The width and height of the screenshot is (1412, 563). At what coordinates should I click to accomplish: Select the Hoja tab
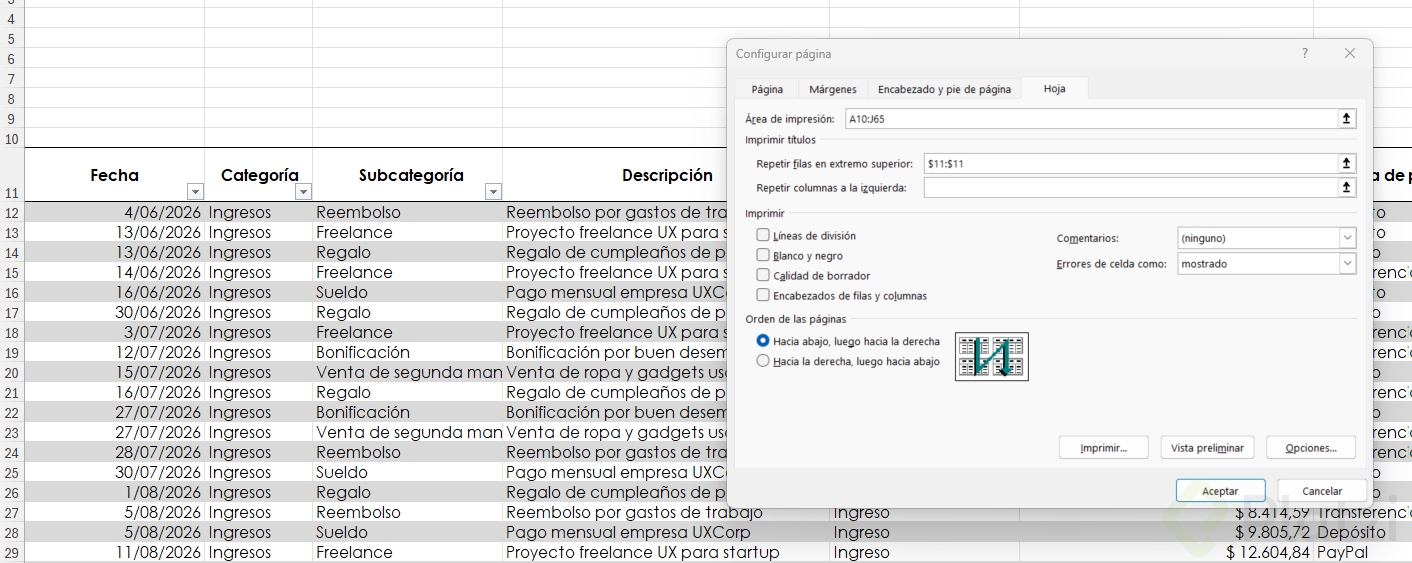[1054, 88]
